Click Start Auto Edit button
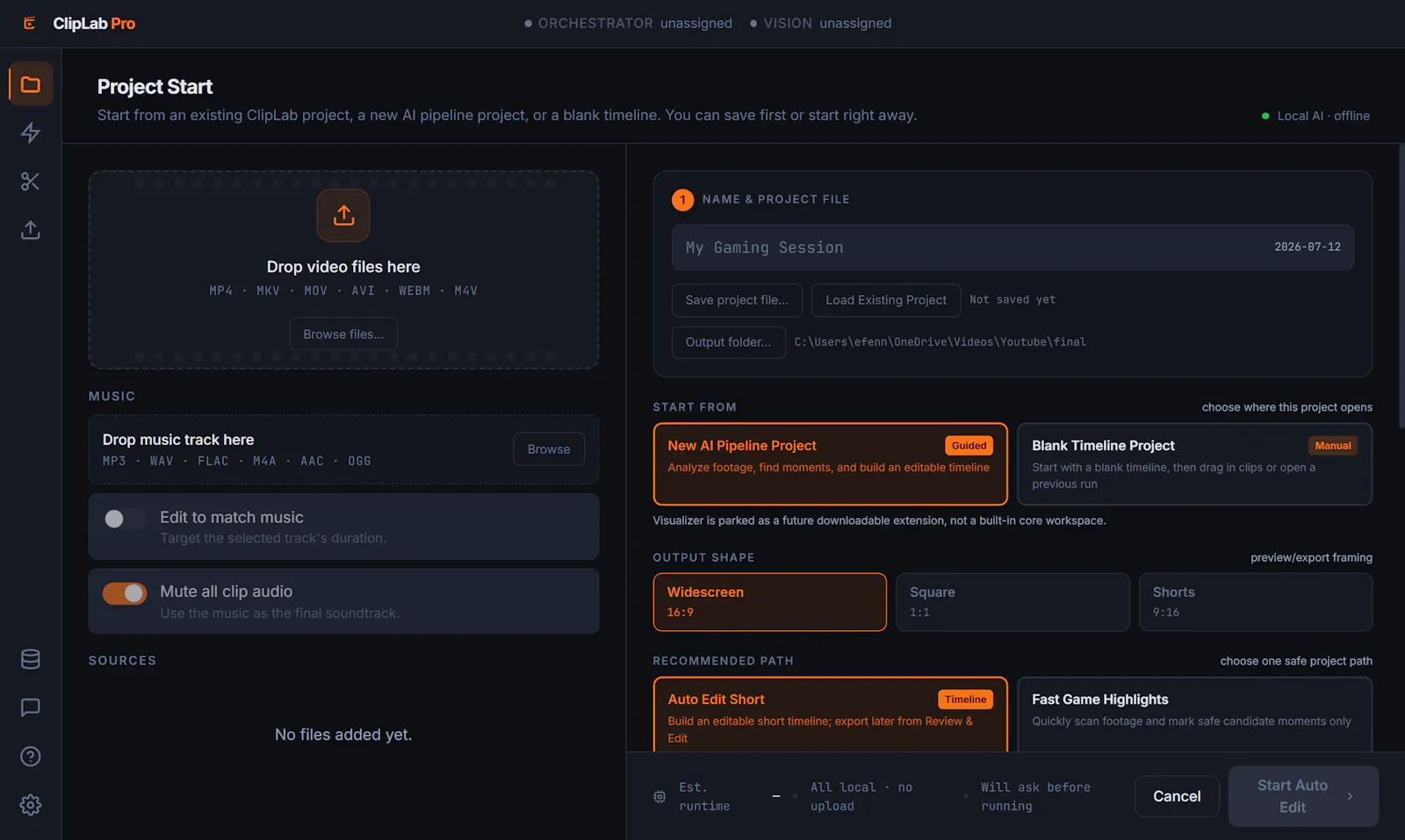Viewport: 1405px width, 840px height. tap(1303, 796)
